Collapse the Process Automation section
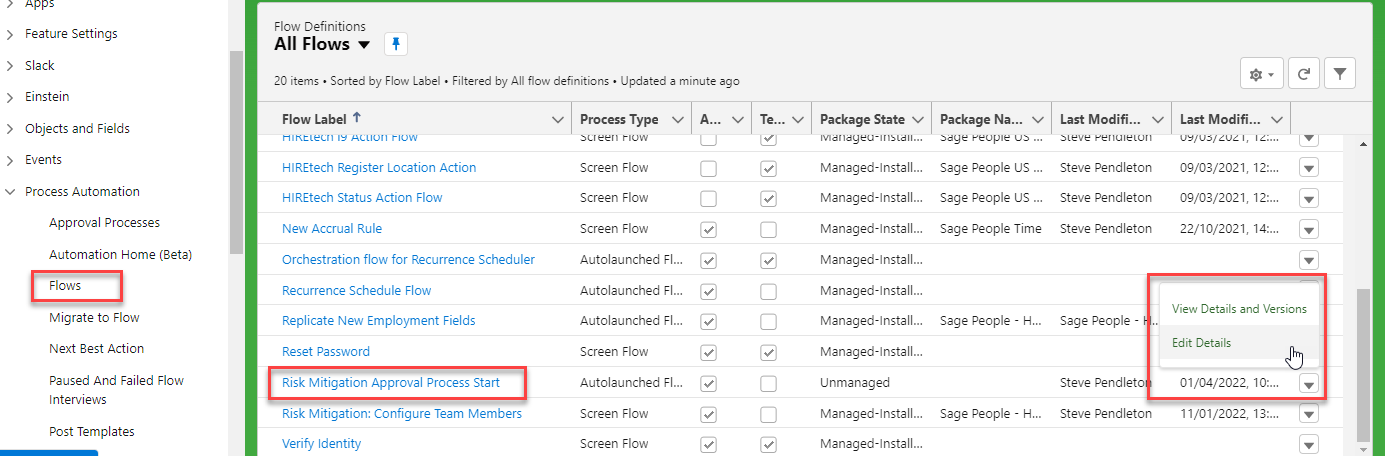The height and width of the screenshot is (456, 1385). (11, 192)
